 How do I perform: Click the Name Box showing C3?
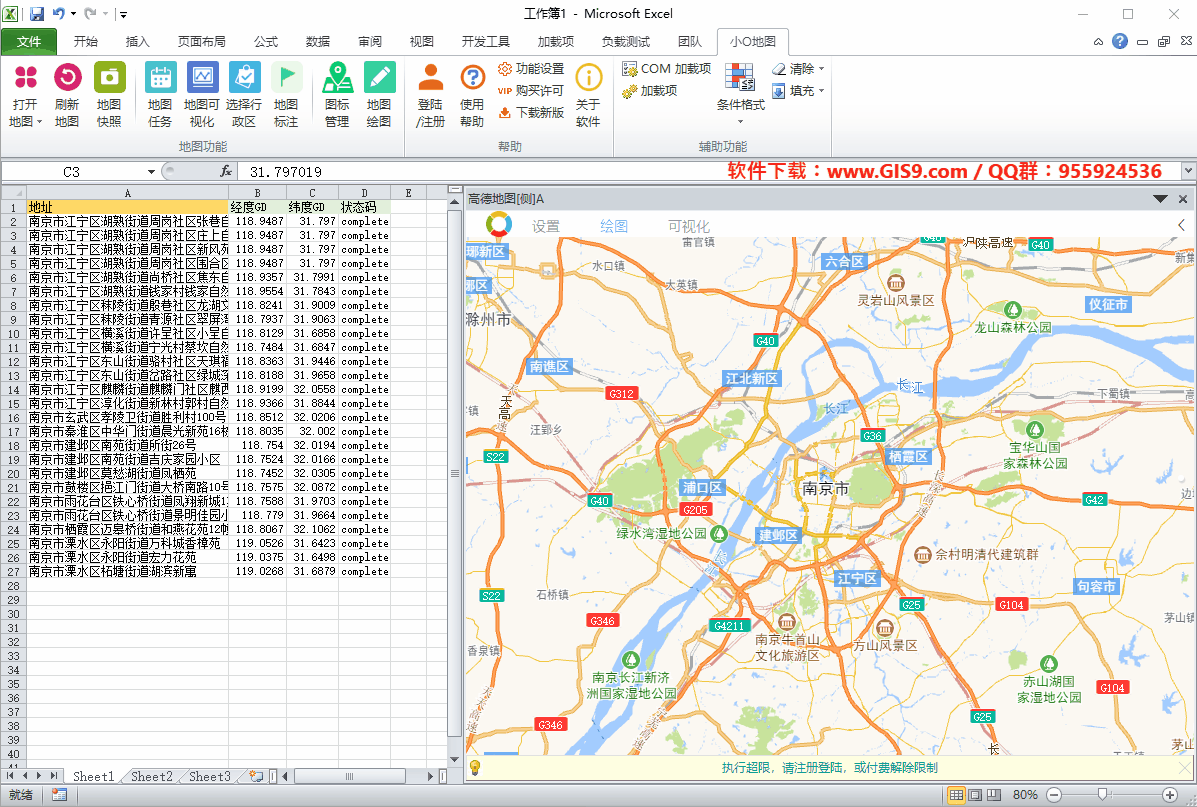click(72, 172)
